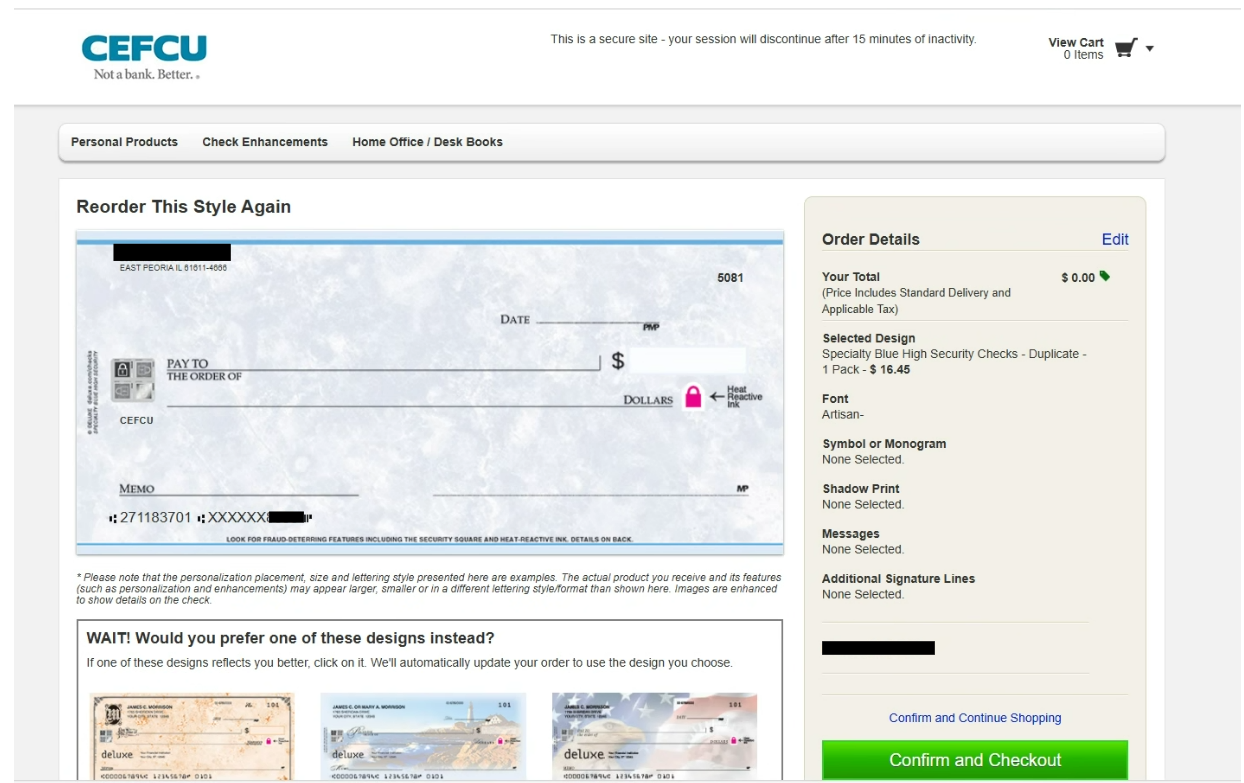This screenshot has height=783, width=1244.
Task: Click Confirm and Continue Shopping link
Action: (x=975, y=718)
